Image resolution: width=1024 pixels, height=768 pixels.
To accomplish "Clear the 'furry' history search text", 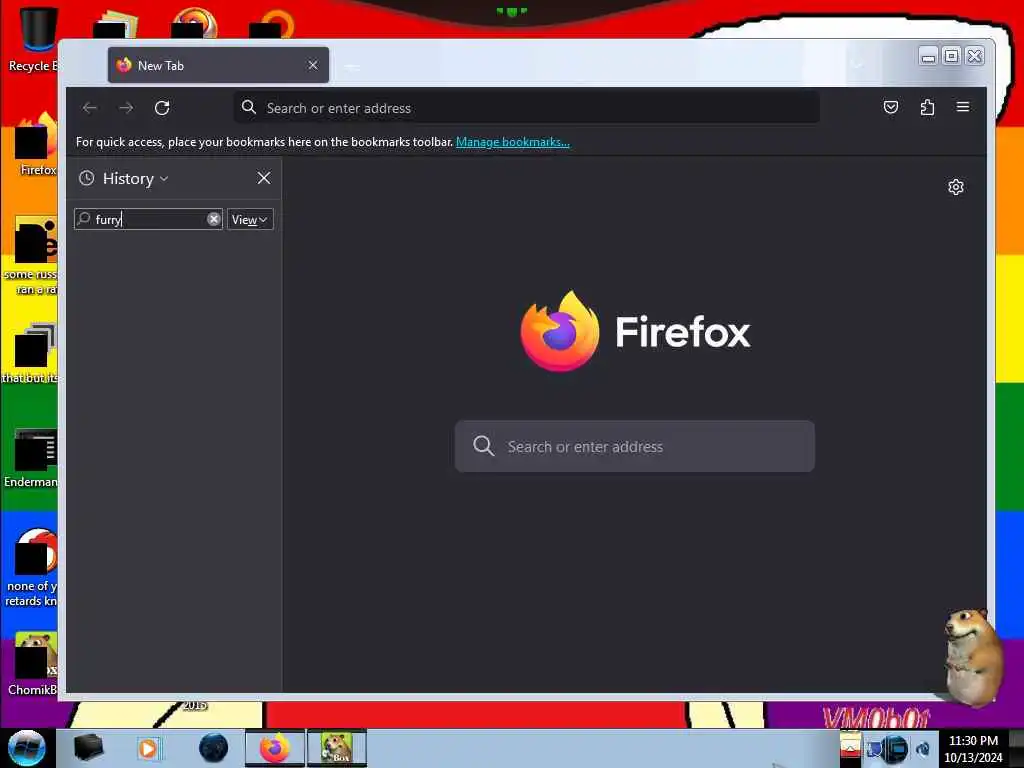I will pyautogui.click(x=214, y=219).
